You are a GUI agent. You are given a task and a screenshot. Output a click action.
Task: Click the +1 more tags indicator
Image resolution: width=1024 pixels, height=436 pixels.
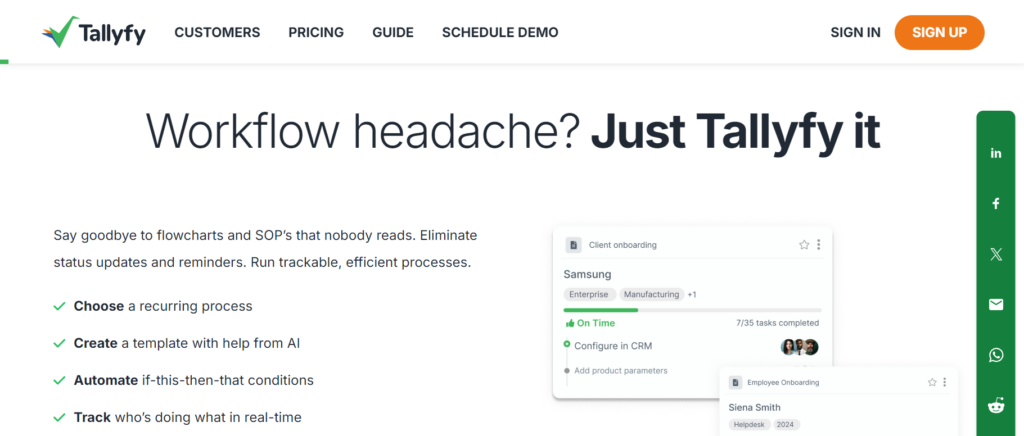coord(692,294)
